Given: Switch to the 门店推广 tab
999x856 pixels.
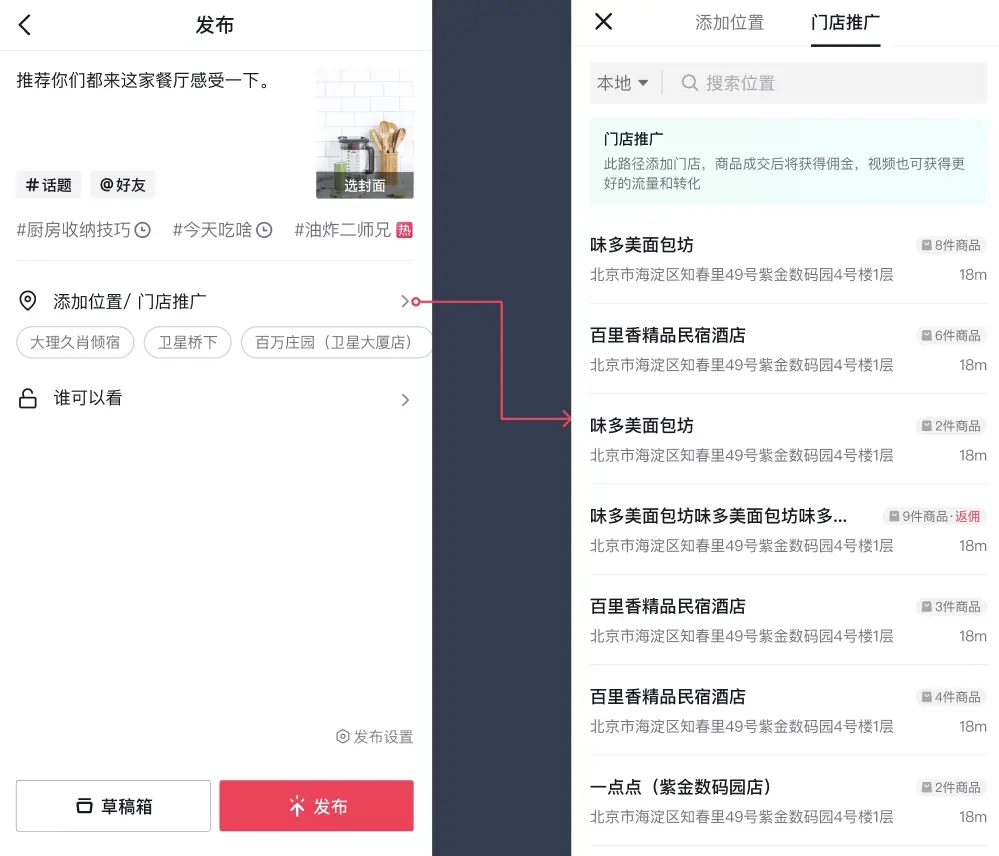Looking at the screenshot, I should pos(845,23).
